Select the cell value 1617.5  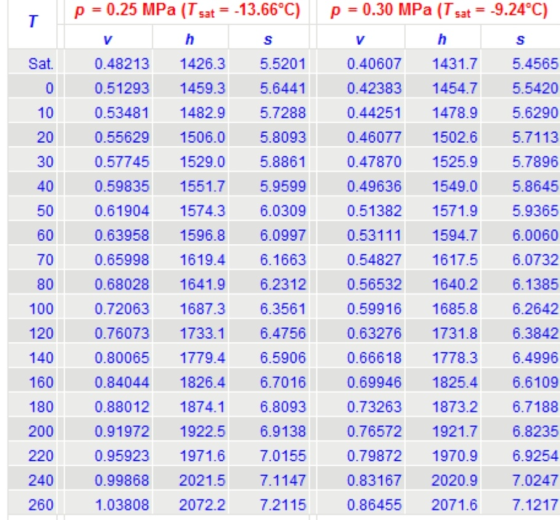(455, 260)
